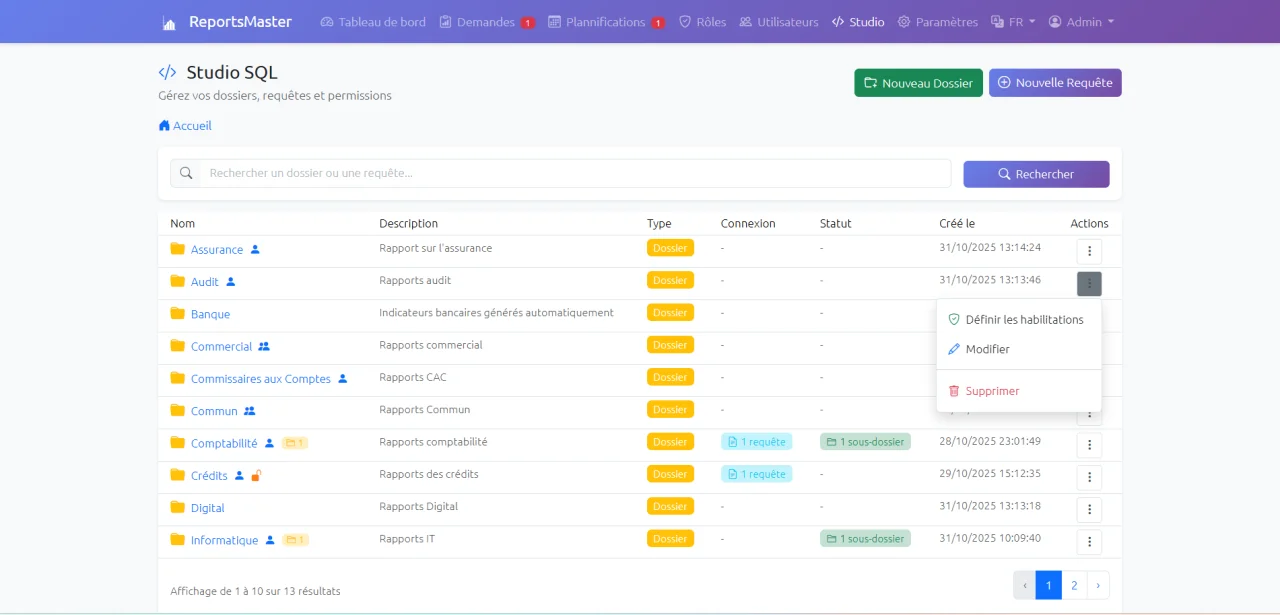1280x615 pixels.
Task: Click the 1 sous-dossier badge in Informatique row
Action: (865, 538)
